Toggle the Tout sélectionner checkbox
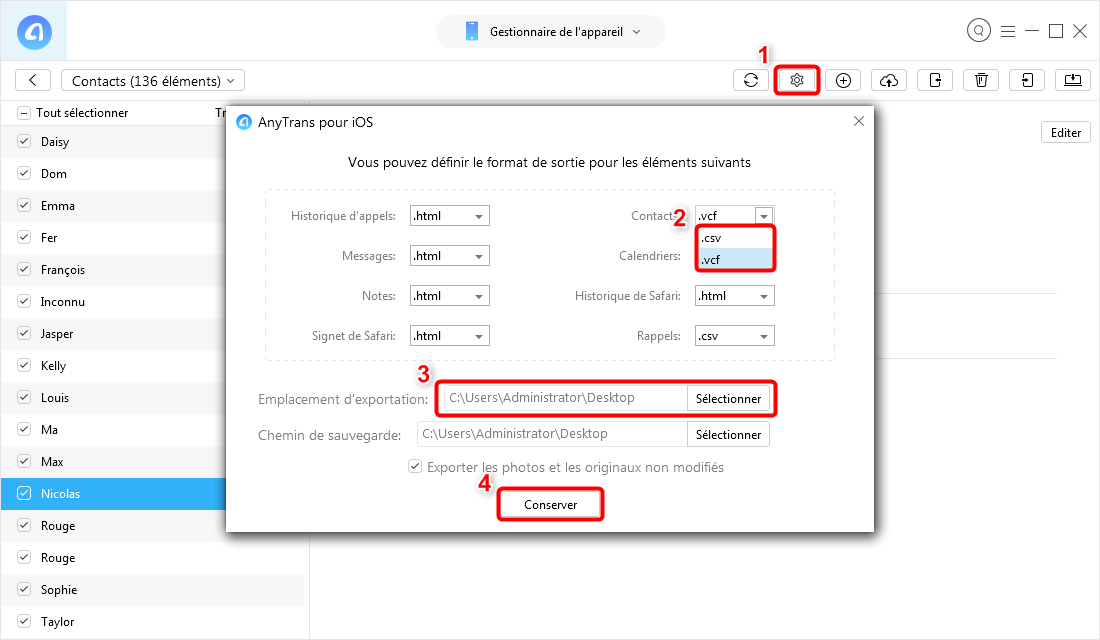The width and height of the screenshot is (1100, 640). (24, 113)
